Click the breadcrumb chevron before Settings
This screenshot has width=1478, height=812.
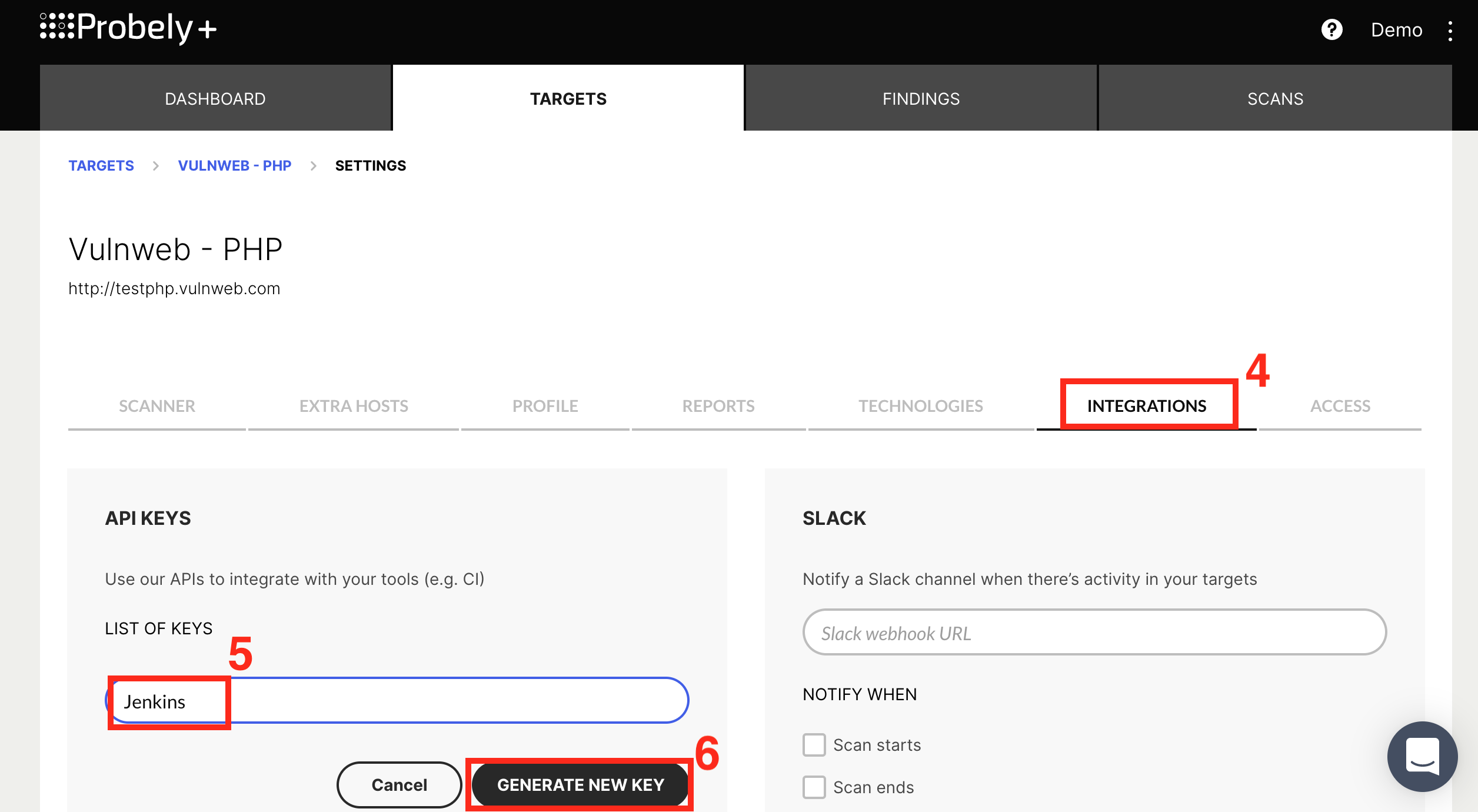[314, 166]
